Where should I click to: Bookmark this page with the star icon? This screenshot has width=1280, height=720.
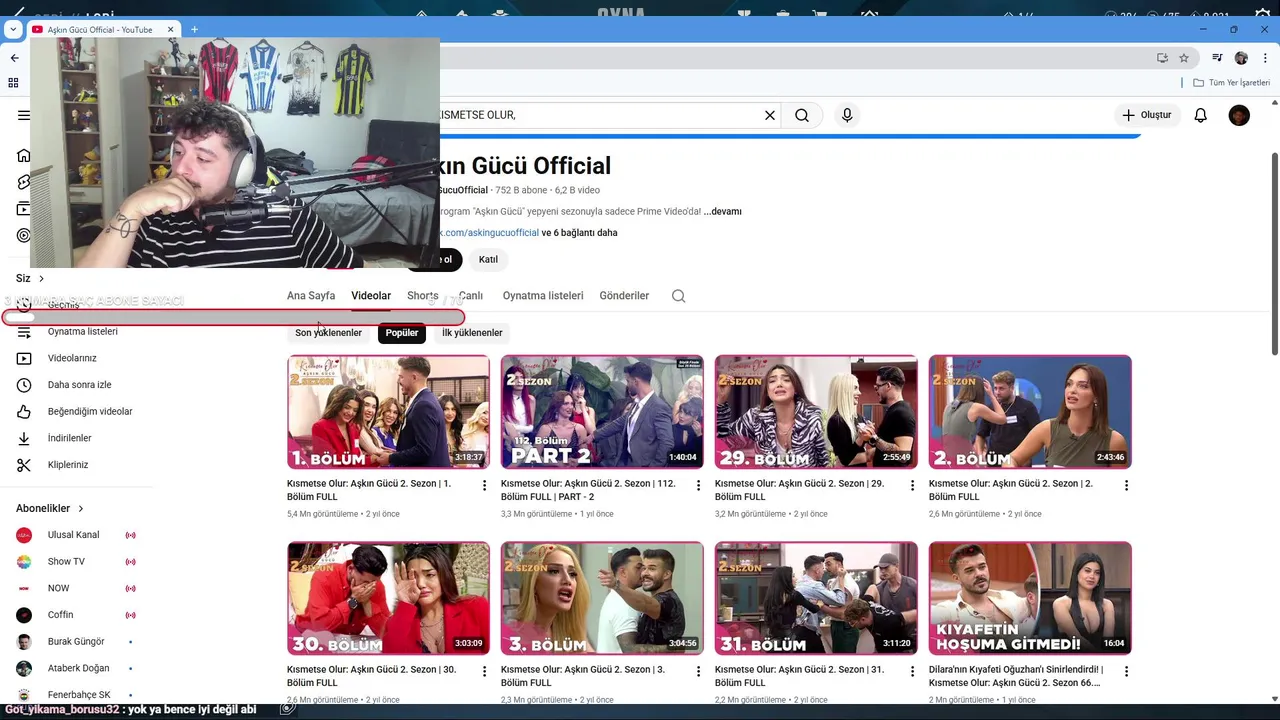(x=1184, y=58)
